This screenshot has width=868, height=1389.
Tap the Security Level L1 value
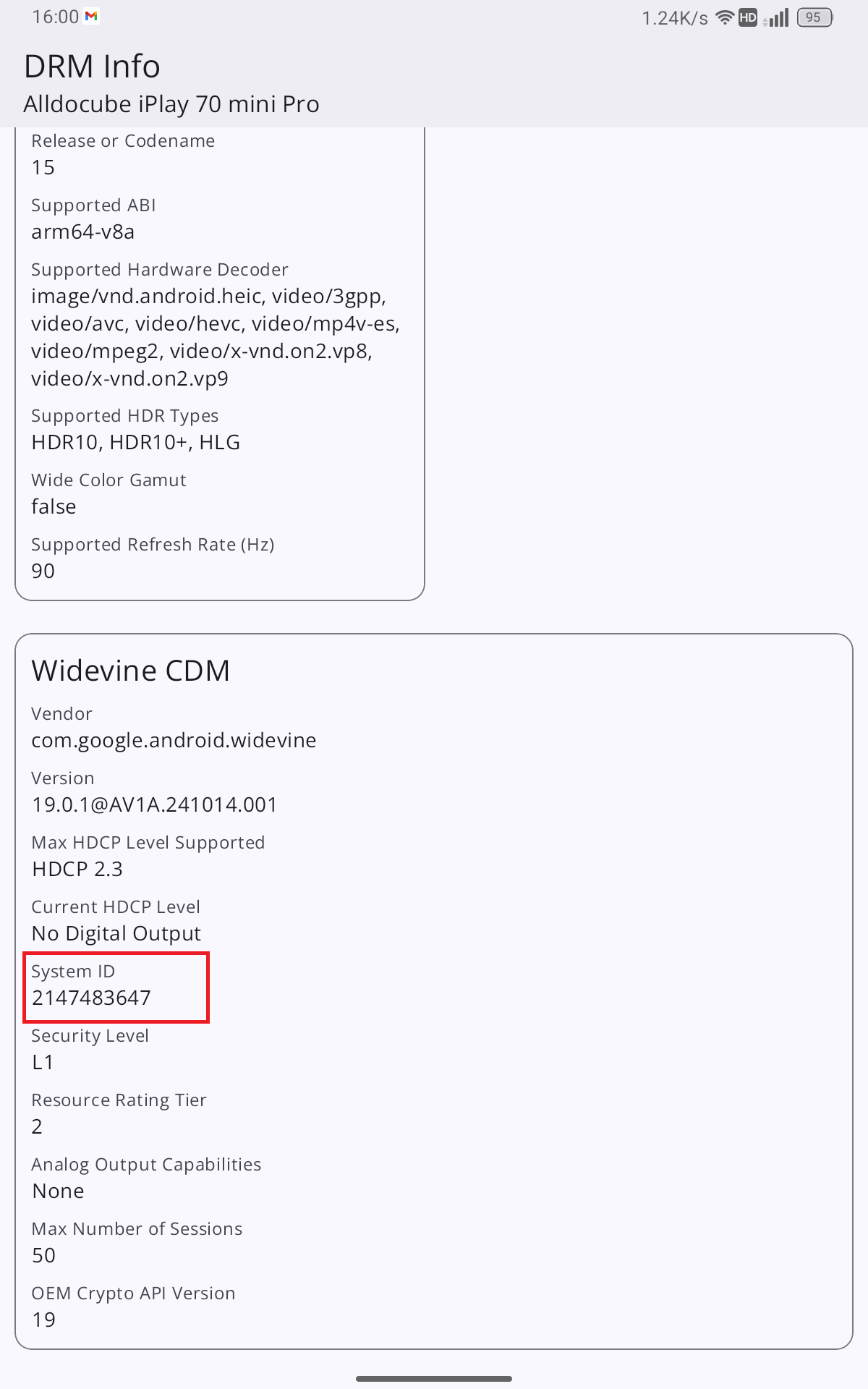tap(43, 1062)
